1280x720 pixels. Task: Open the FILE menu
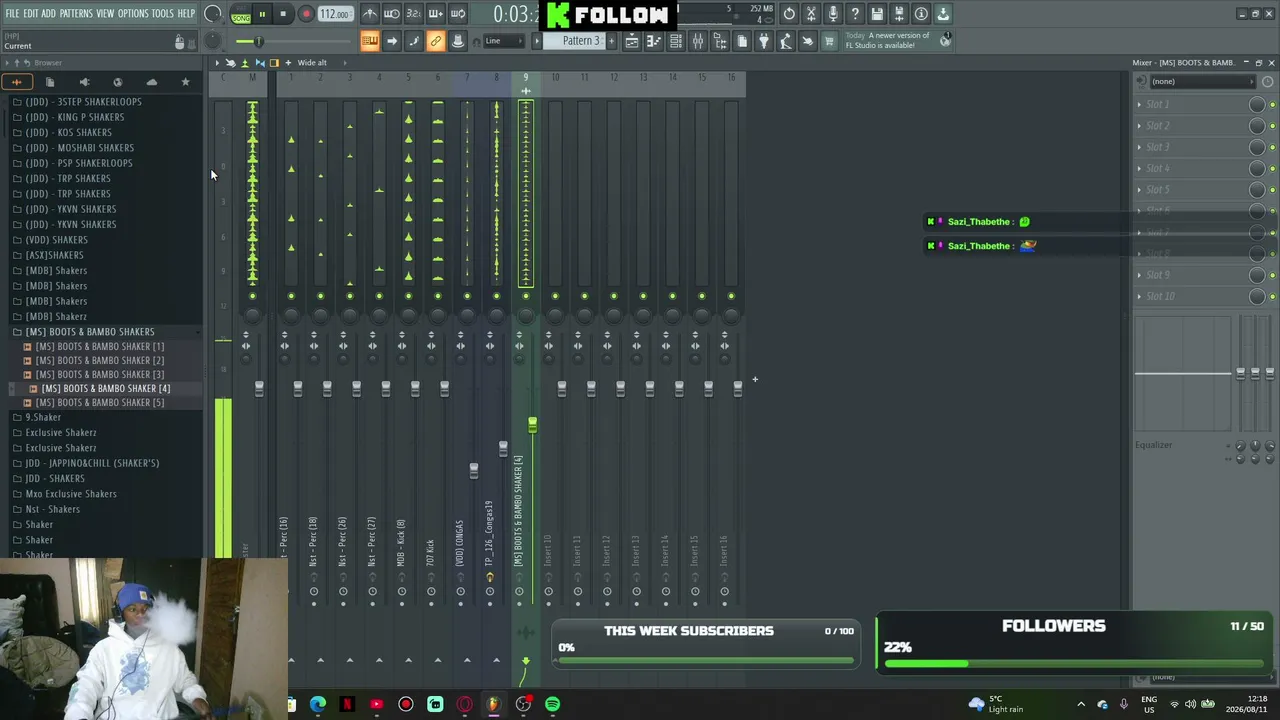[12, 14]
